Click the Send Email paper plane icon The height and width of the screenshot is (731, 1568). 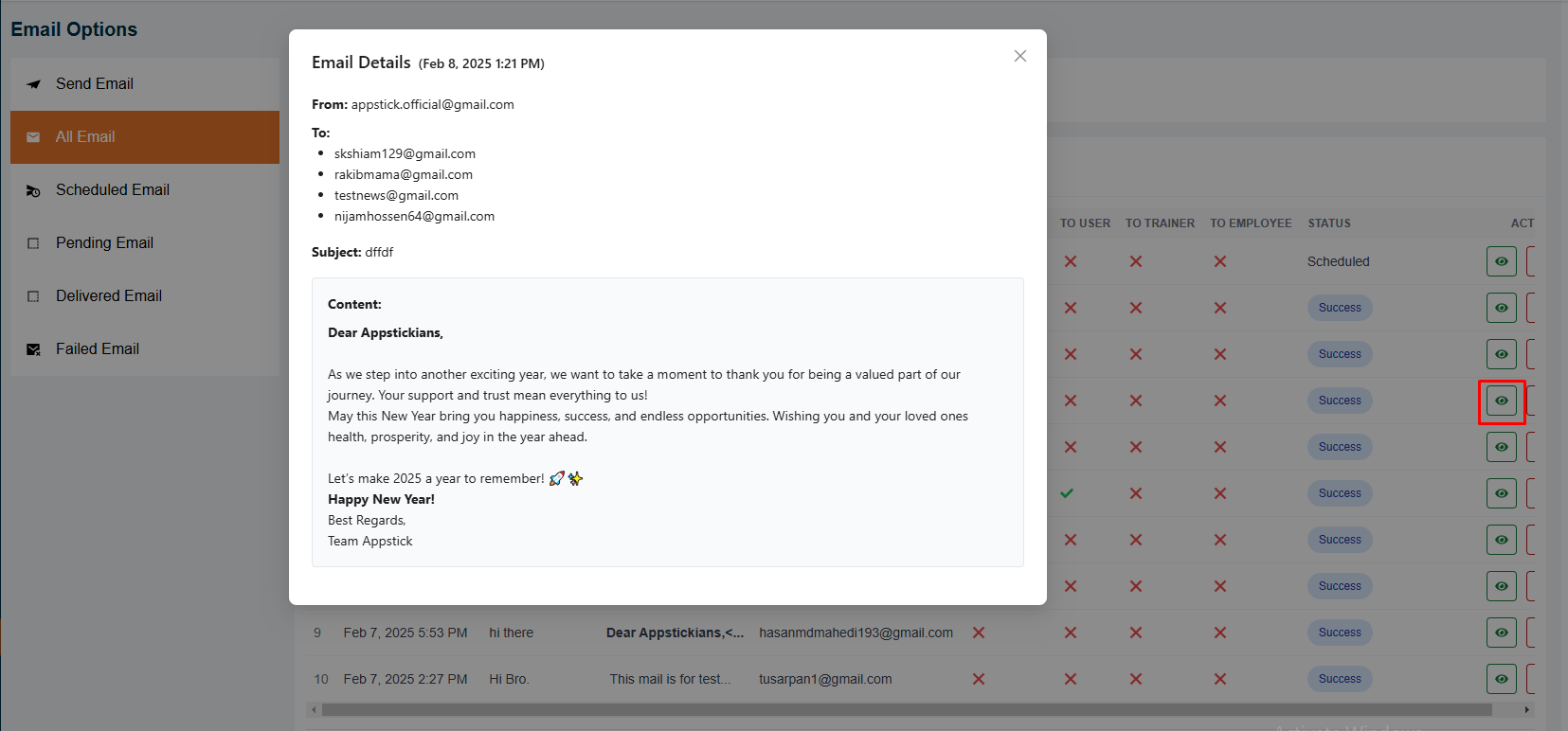click(34, 84)
